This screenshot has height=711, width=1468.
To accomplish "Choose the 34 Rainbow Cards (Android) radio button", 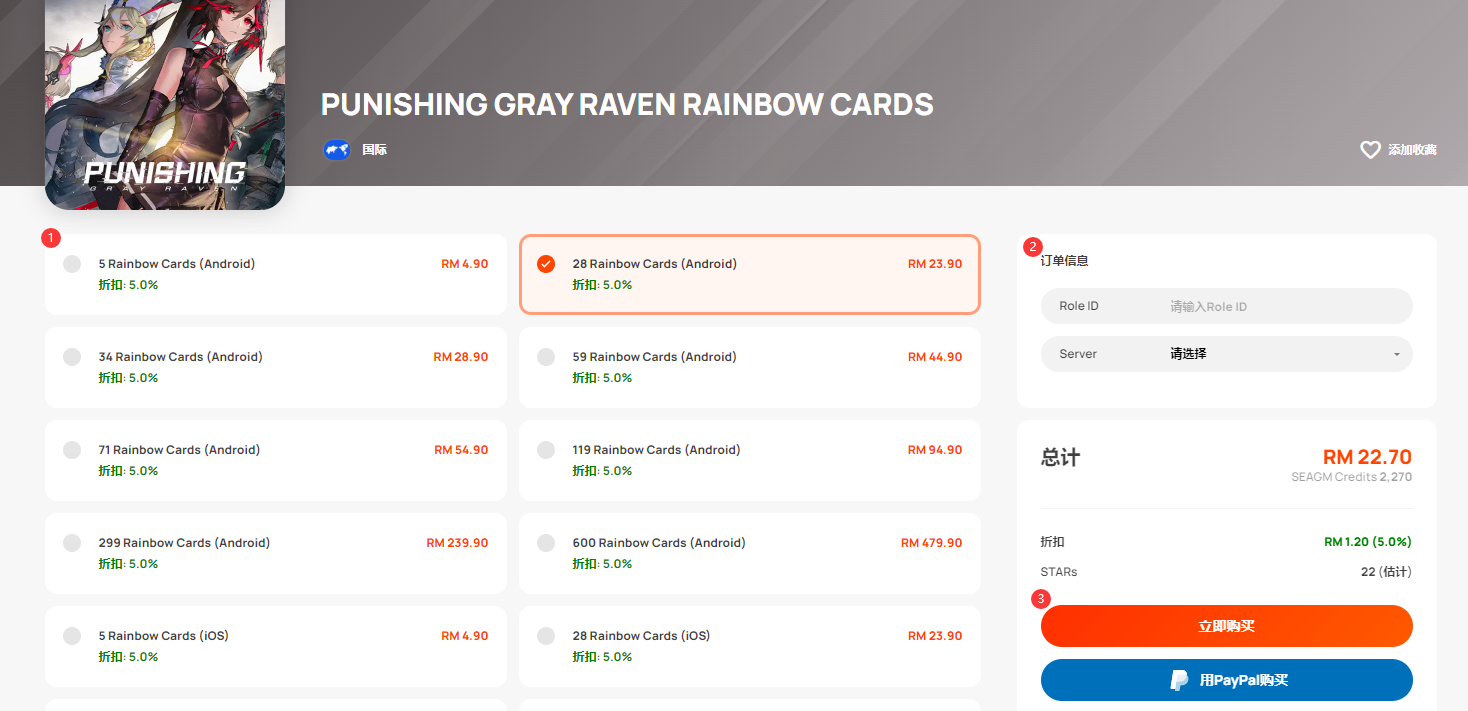I will click(x=72, y=357).
